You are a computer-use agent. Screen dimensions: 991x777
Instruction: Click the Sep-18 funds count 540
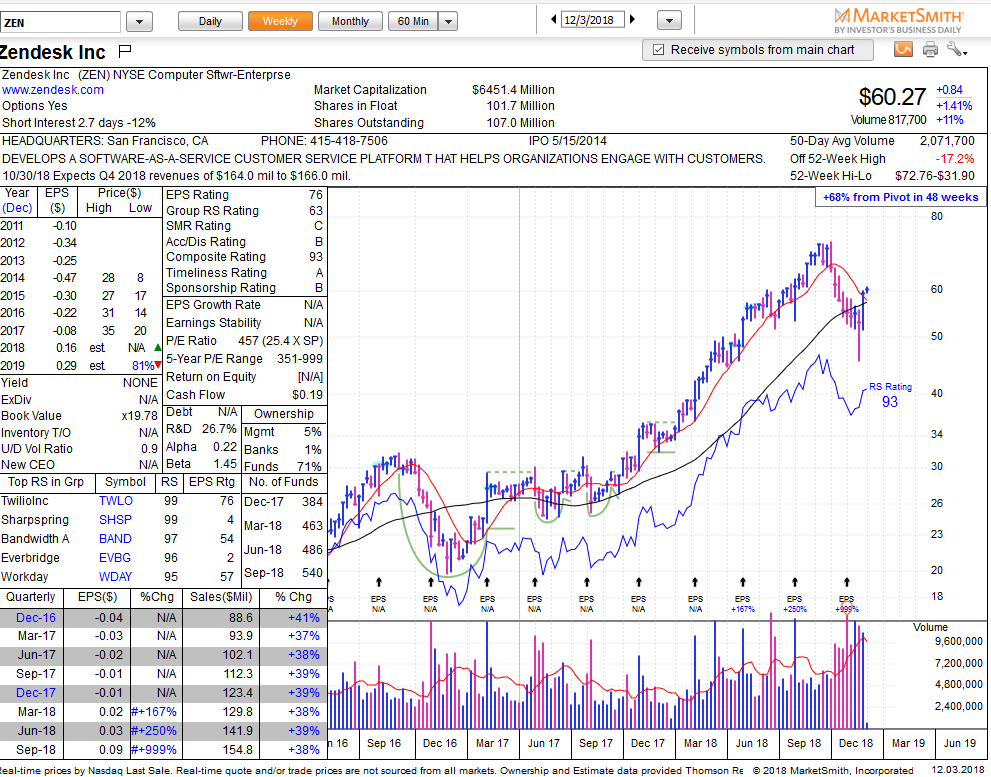(x=312, y=573)
